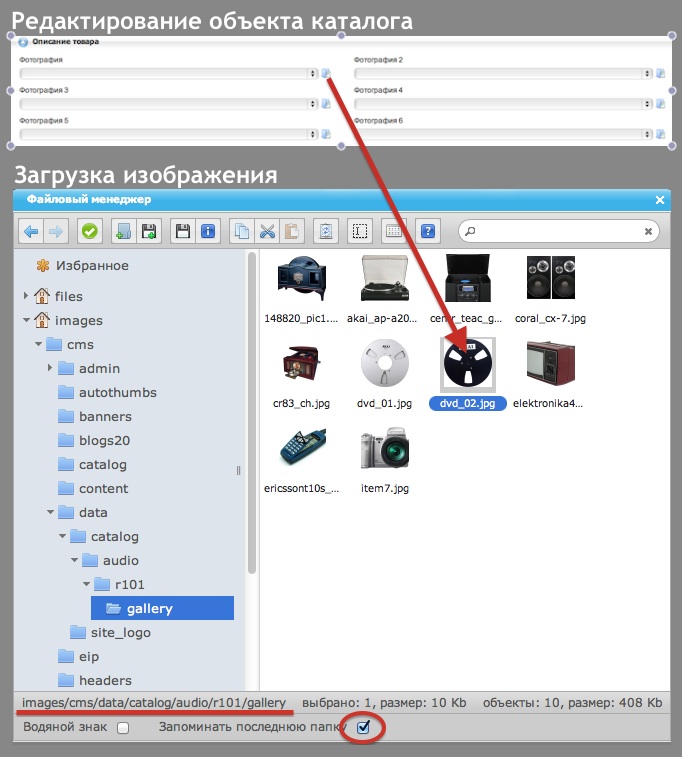Image resolution: width=682 pixels, height=757 pixels.
Task: Expand the admin folder arrow
Action: pos(50,368)
